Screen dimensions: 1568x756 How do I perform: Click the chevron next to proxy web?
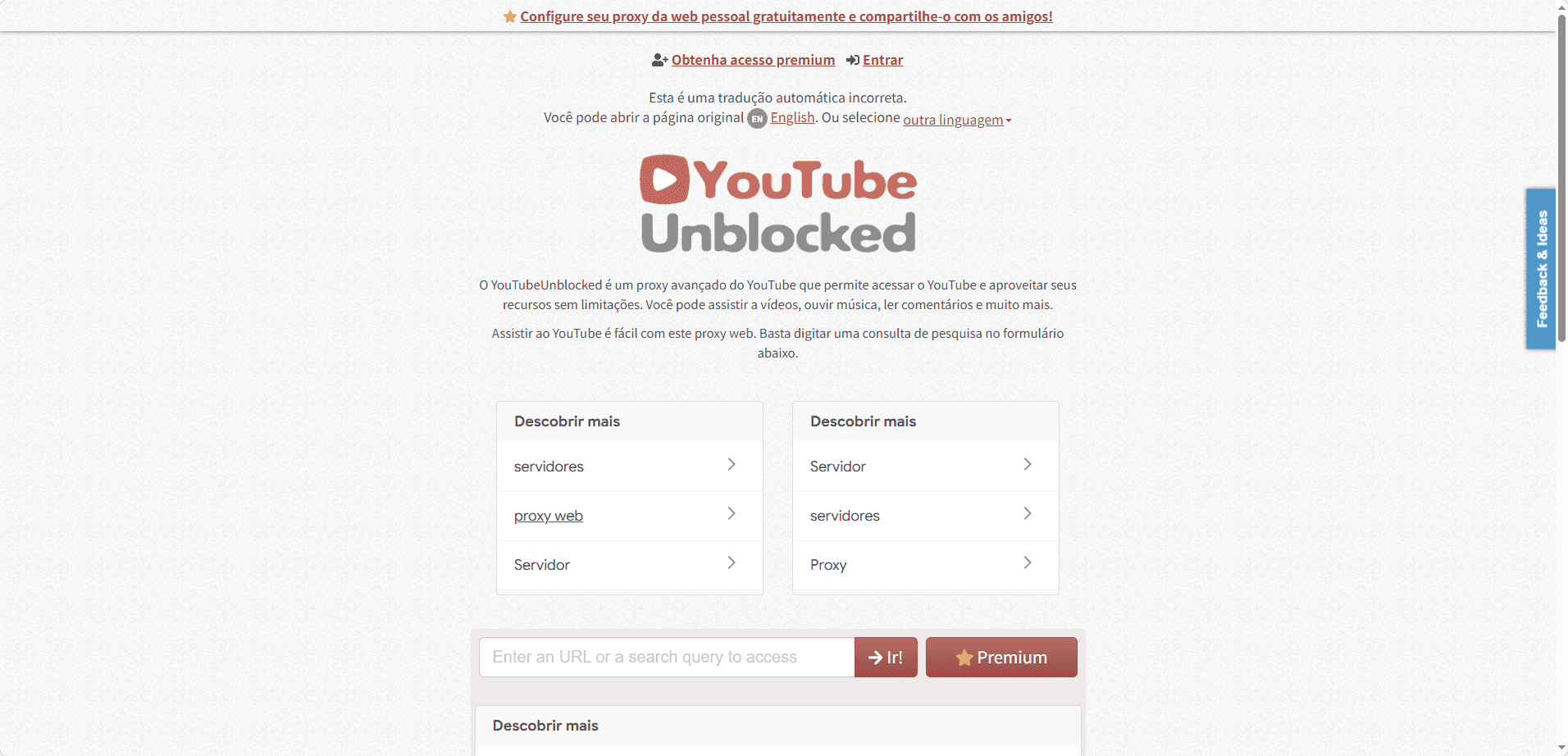(x=732, y=513)
